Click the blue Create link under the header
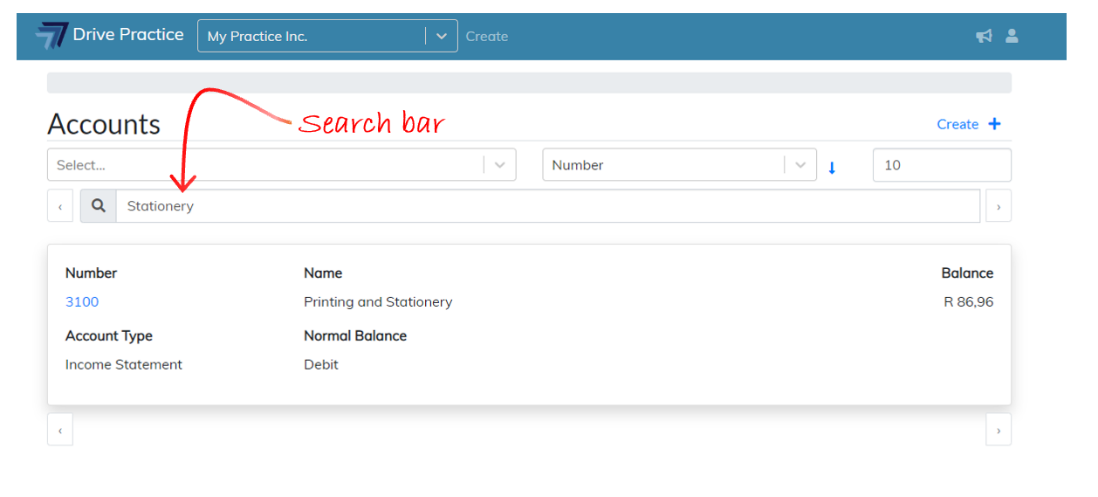 [957, 124]
